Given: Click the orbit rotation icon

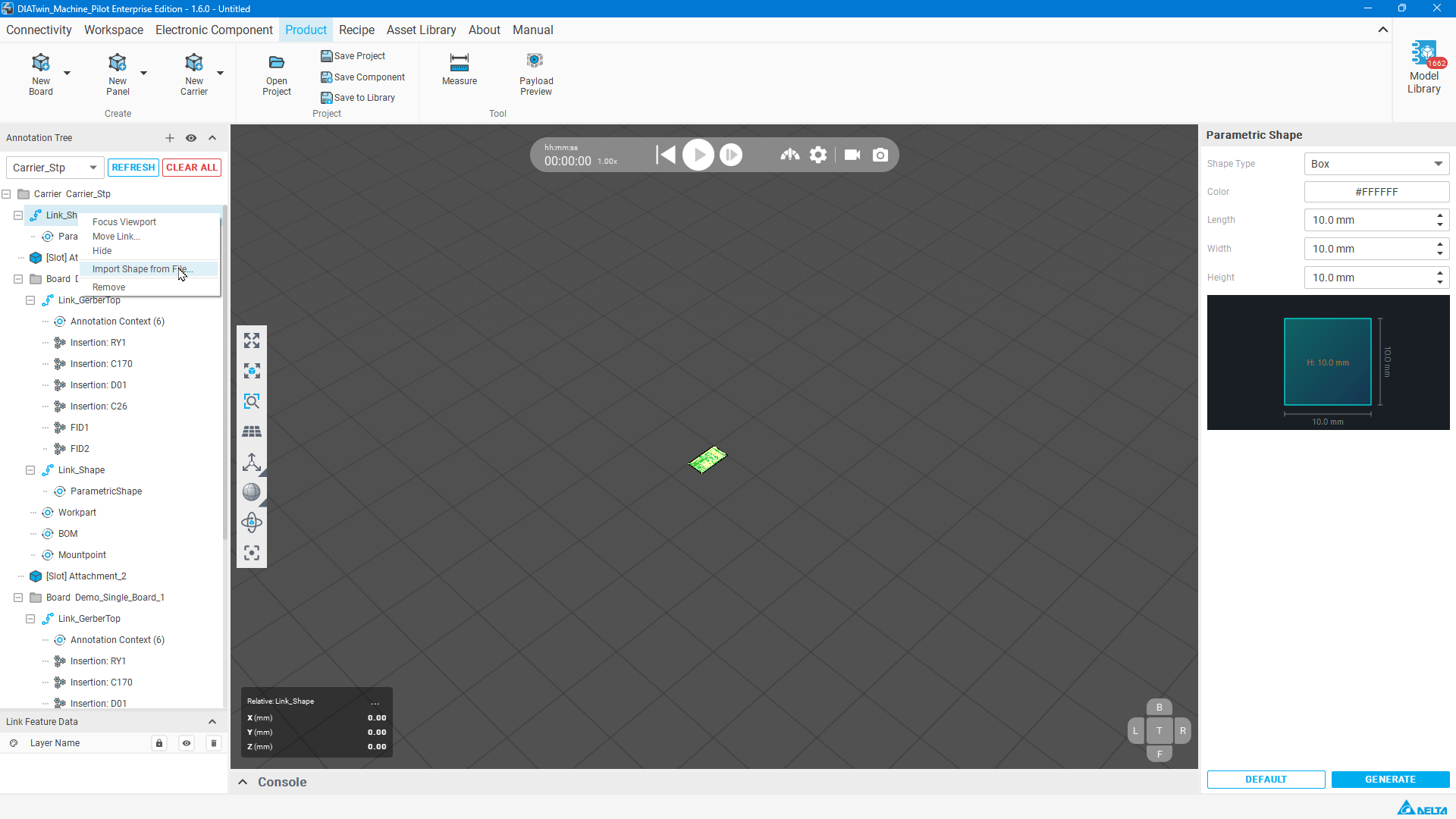Looking at the screenshot, I should (252, 522).
